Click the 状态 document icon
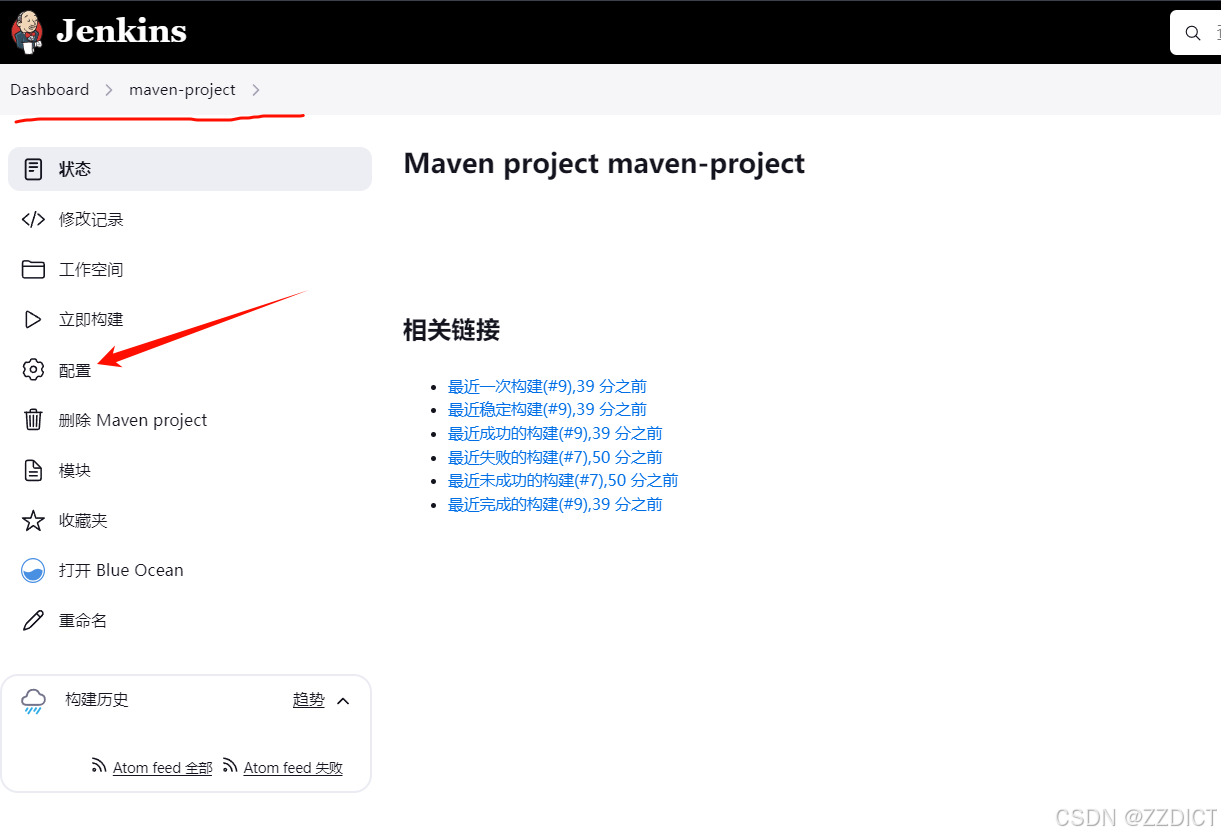Screen dimensions: 1221x837 tap(33, 169)
